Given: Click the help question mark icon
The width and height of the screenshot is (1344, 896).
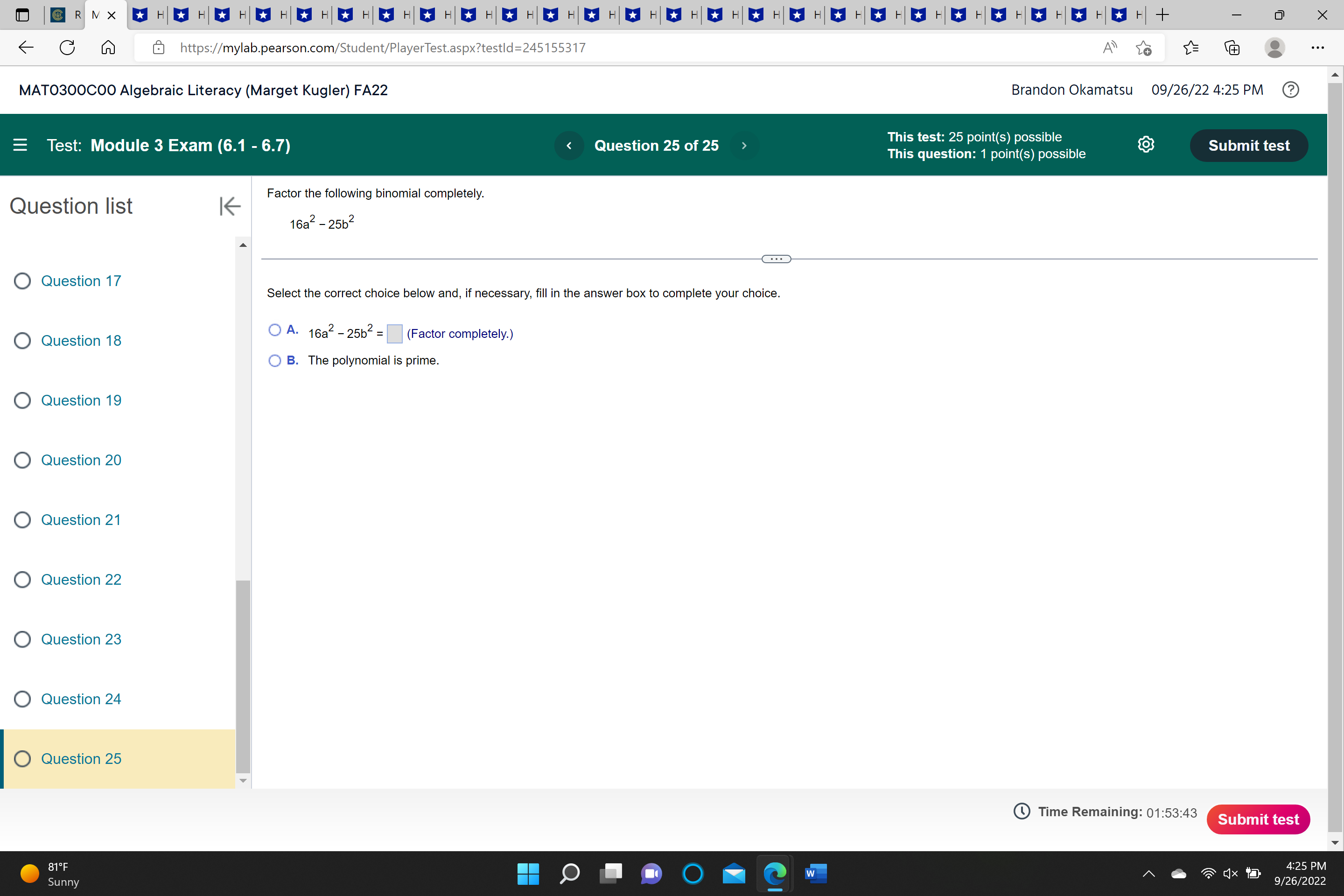Looking at the screenshot, I should pyautogui.click(x=1290, y=90).
